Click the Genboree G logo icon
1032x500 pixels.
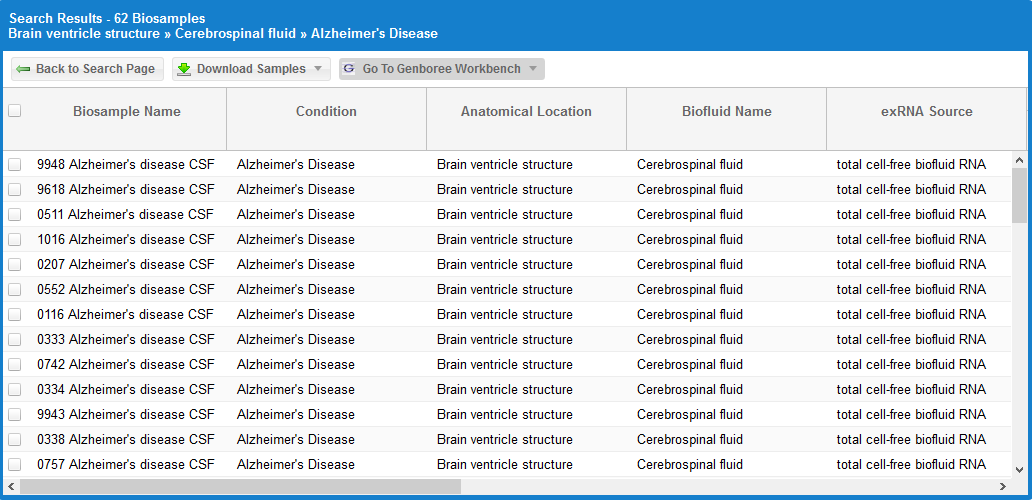click(348, 69)
